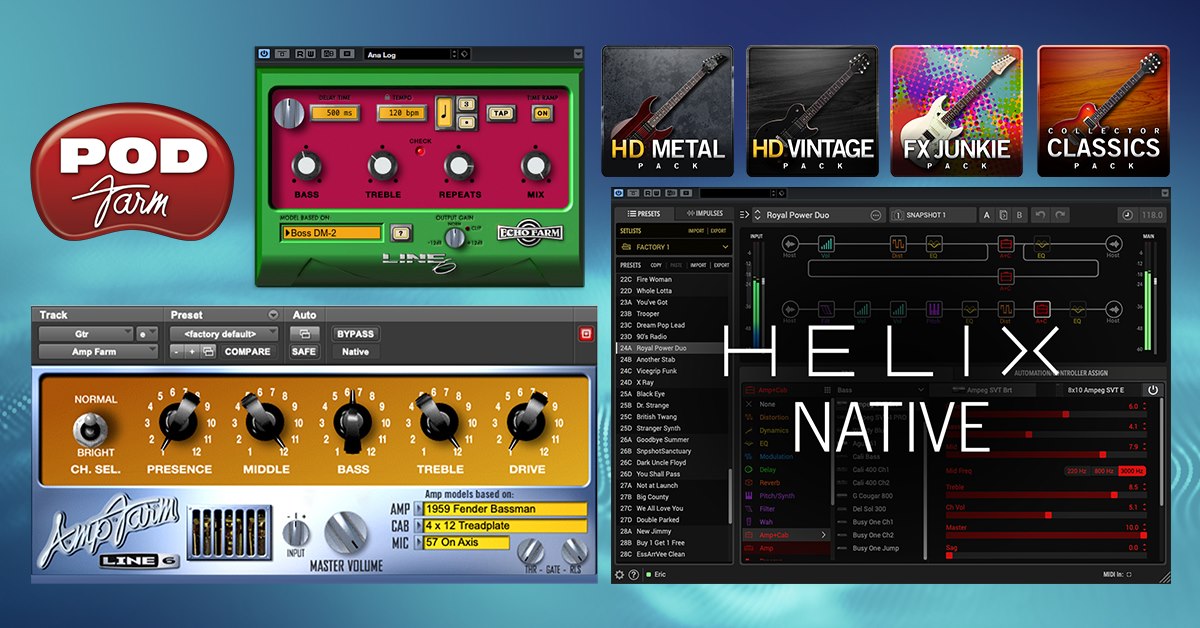The width and height of the screenshot is (1200, 628).
Task: Open the Gtr track selector dropdown
Action: point(86,334)
